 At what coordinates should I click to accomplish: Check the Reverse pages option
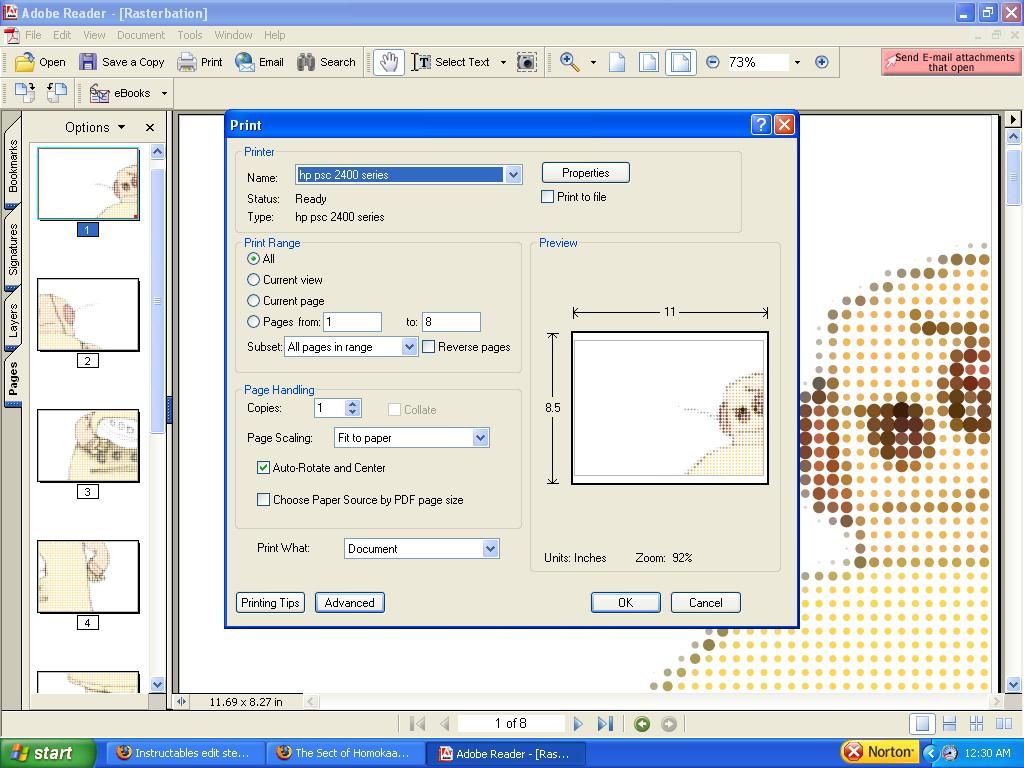click(428, 347)
